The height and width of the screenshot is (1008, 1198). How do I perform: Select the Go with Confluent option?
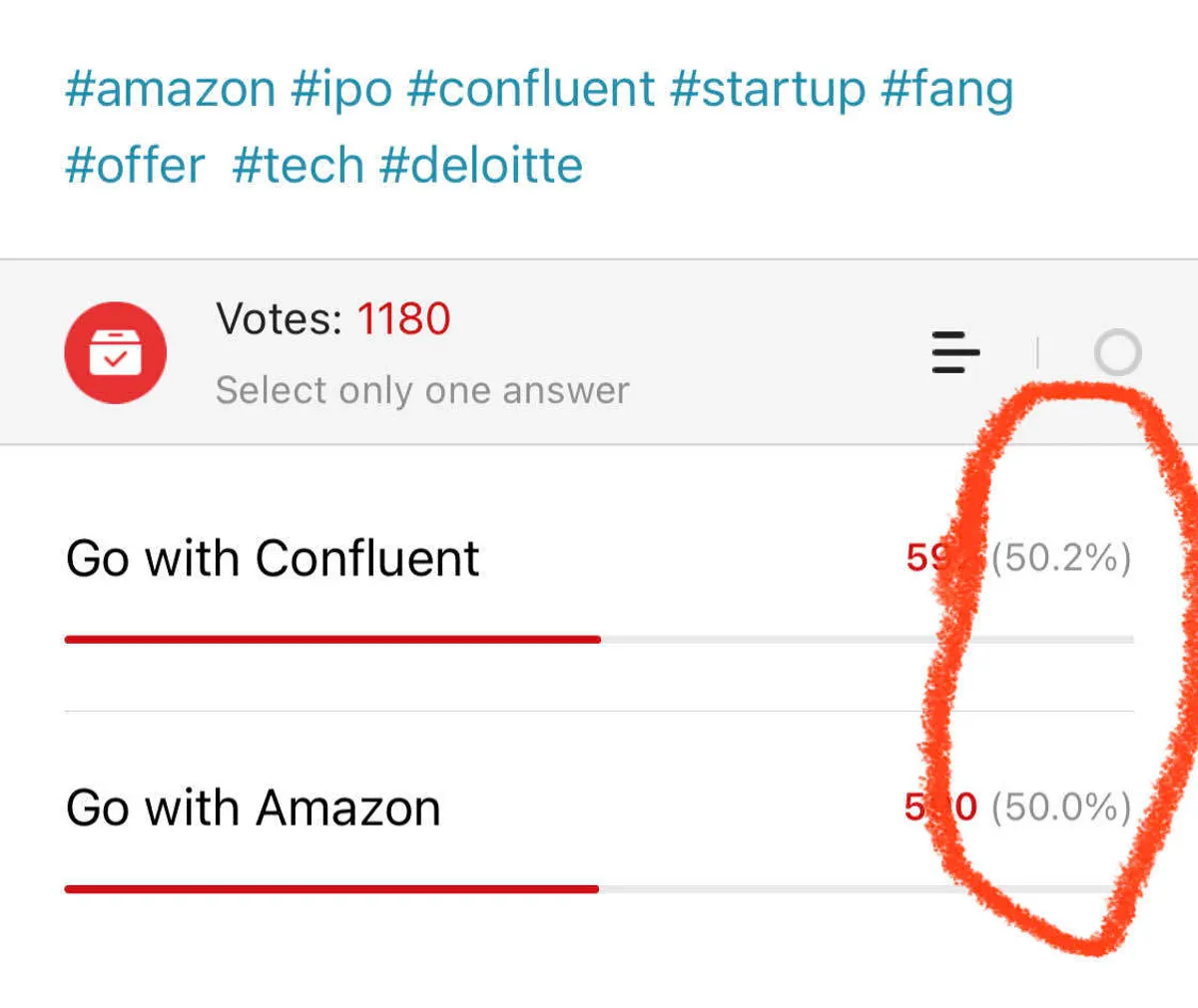click(273, 558)
